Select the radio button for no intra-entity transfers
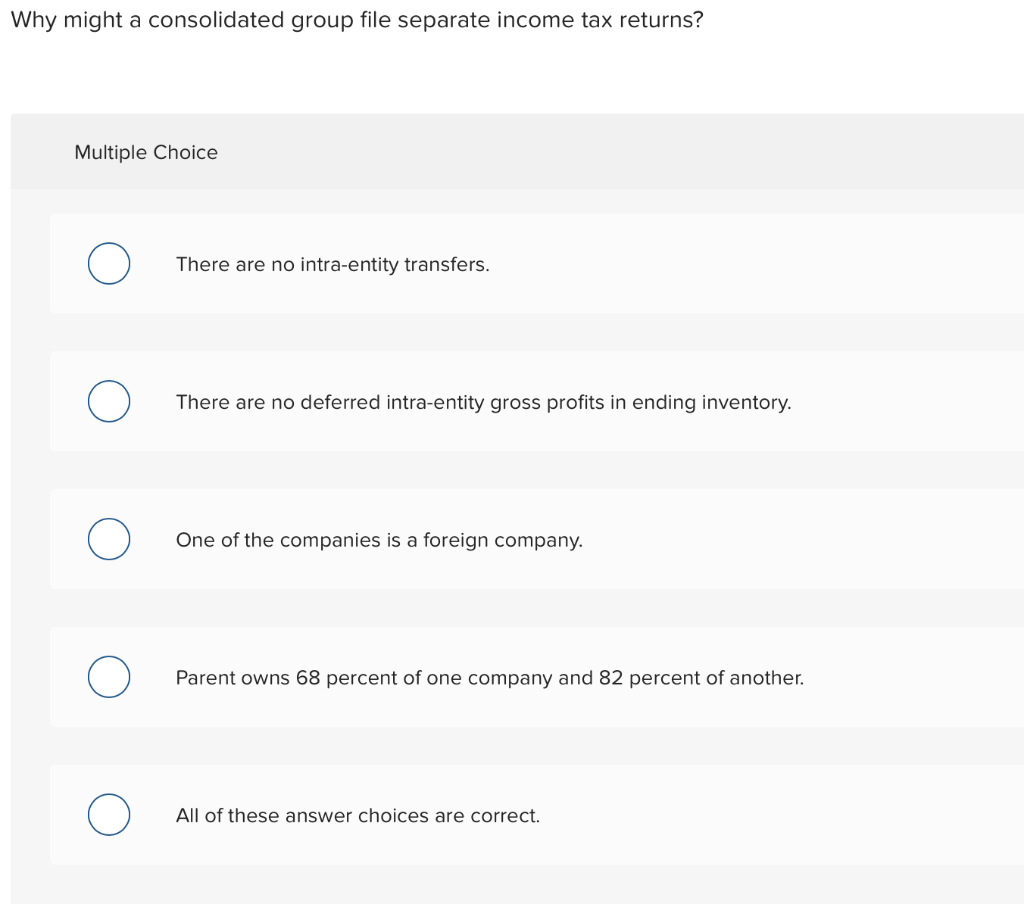The height and width of the screenshot is (904, 1024). pyautogui.click(x=109, y=263)
